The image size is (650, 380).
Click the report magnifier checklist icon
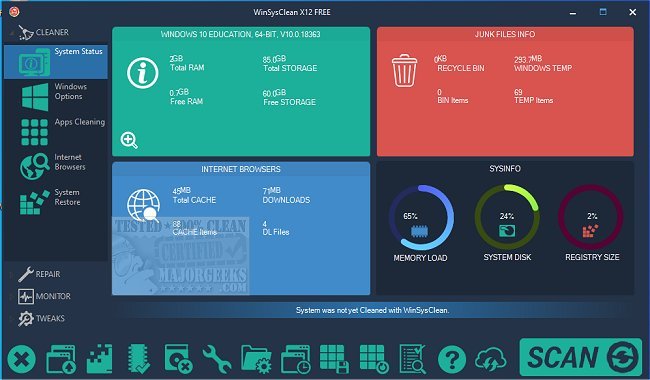coord(412,359)
